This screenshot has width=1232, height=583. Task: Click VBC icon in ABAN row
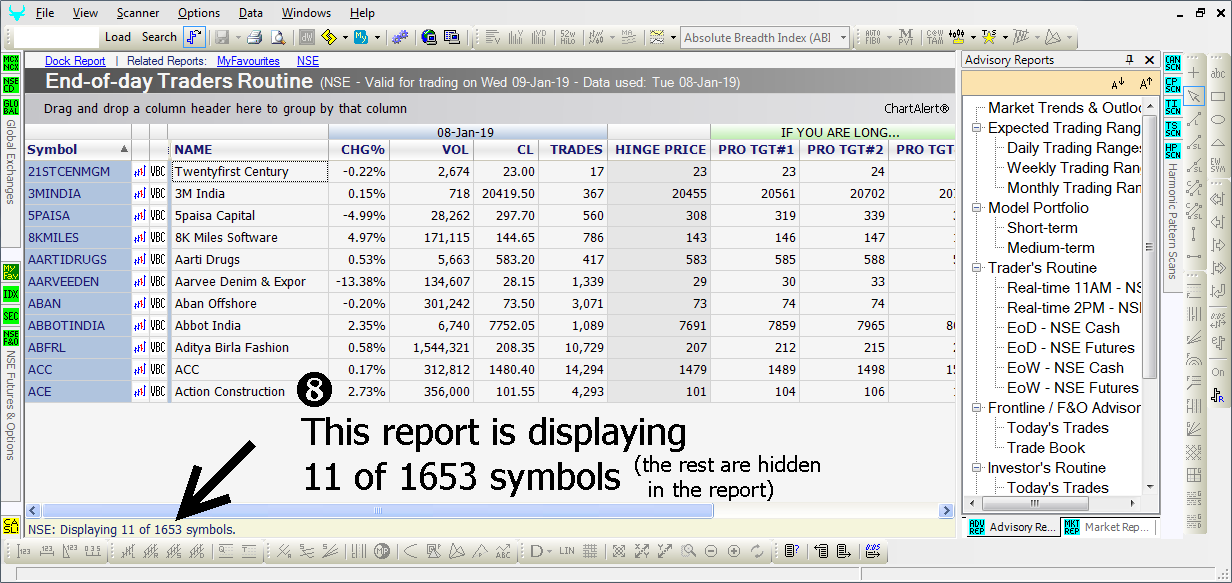tap(158, 304)
